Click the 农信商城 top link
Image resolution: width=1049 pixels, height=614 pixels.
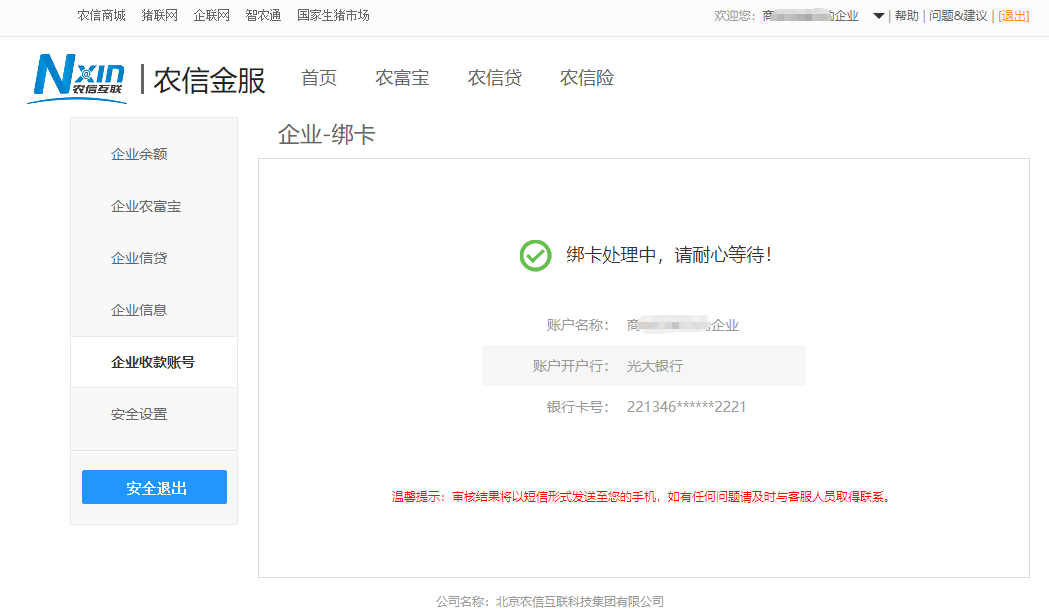[x=101, y=16]
